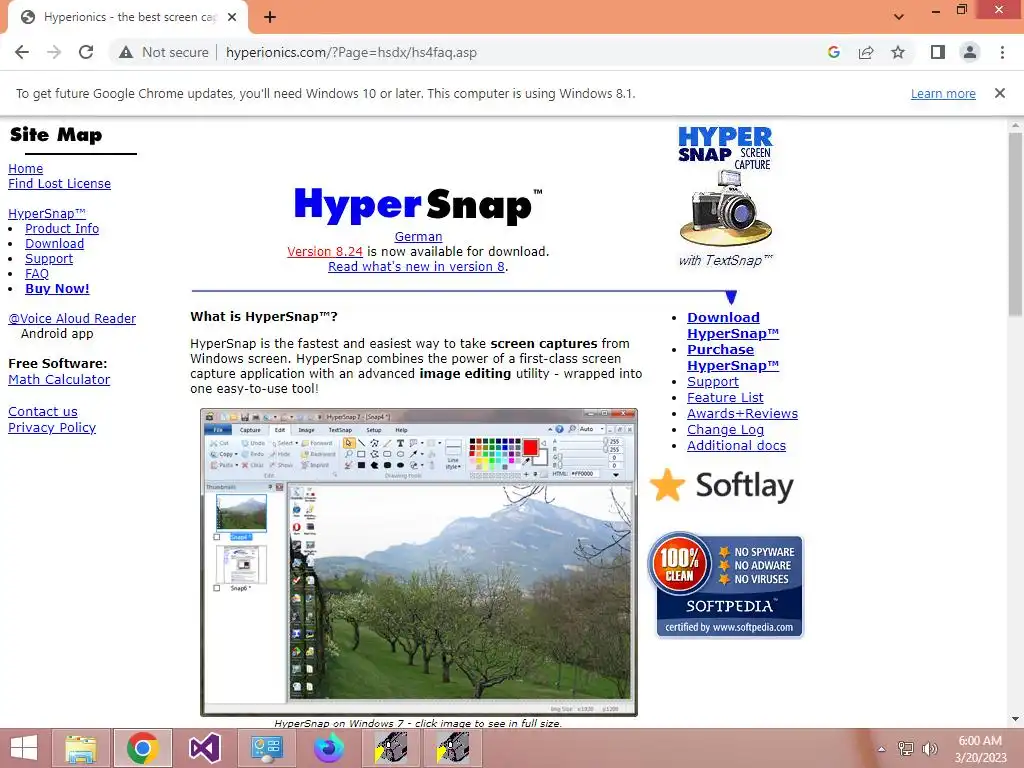The width and height of the screenshot is (1024, 768).
Task: Open the Learn more link
Action: (x=943, y=93)
